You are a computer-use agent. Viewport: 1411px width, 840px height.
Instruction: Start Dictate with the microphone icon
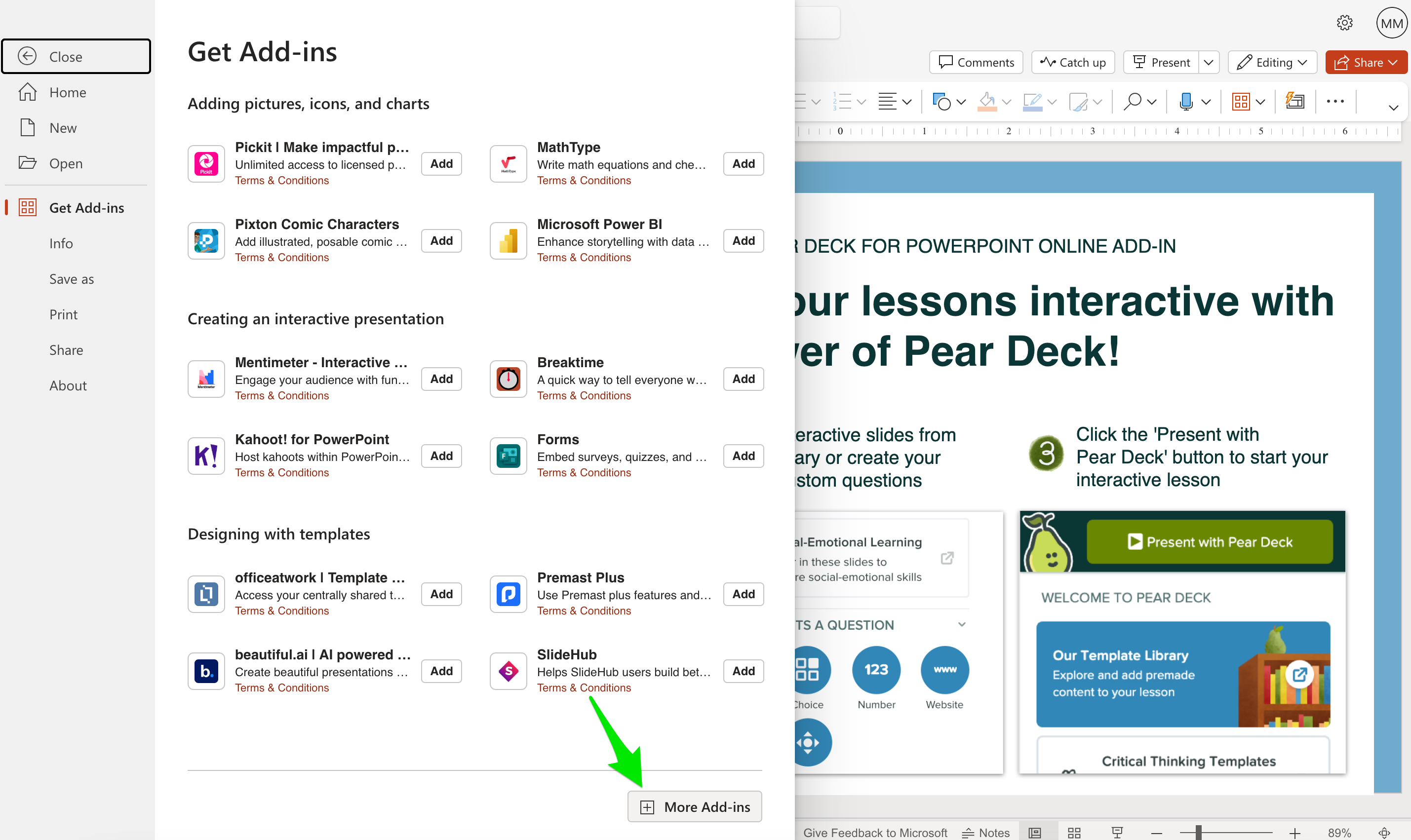1187,101
